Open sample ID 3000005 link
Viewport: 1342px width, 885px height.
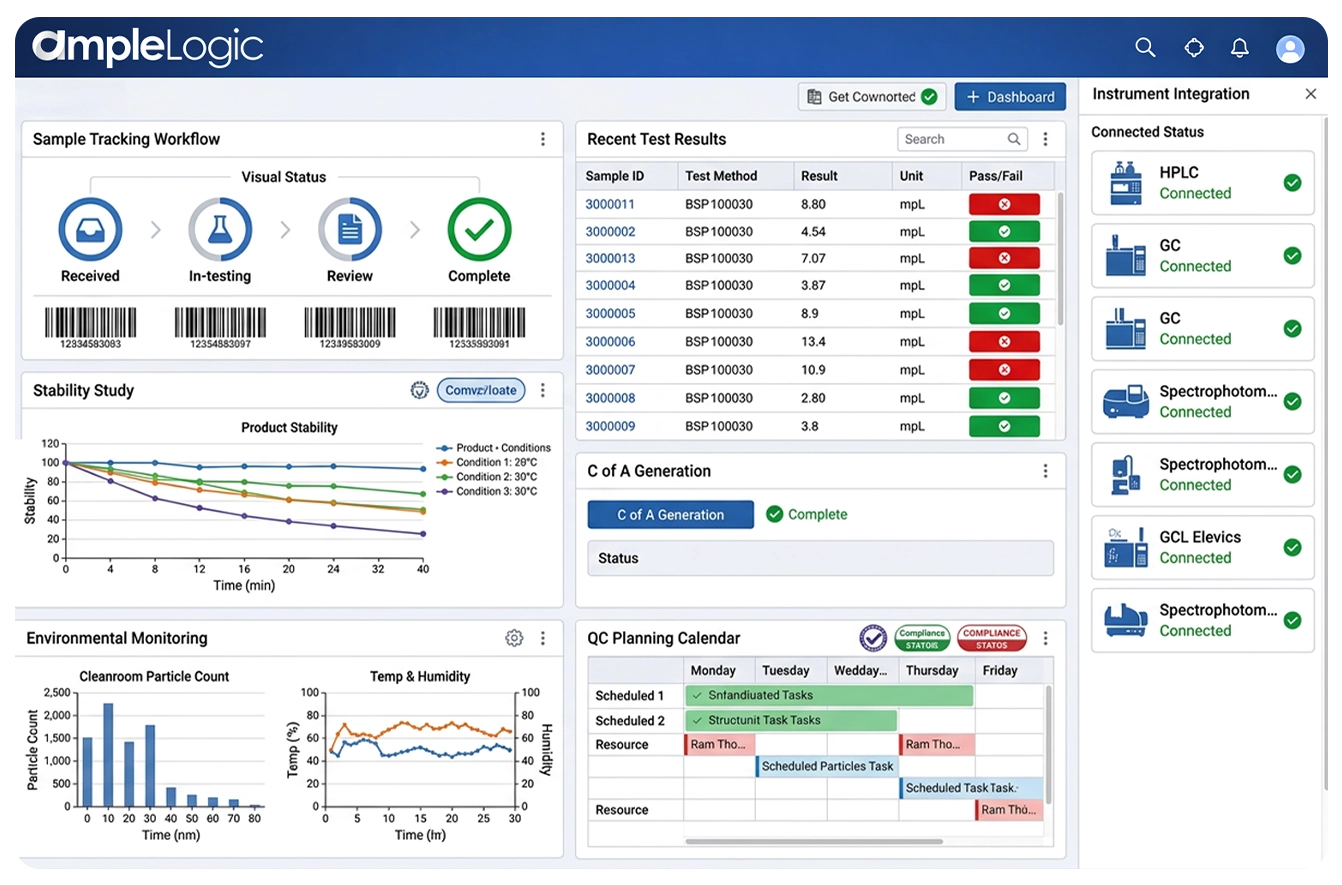point(610,313)
